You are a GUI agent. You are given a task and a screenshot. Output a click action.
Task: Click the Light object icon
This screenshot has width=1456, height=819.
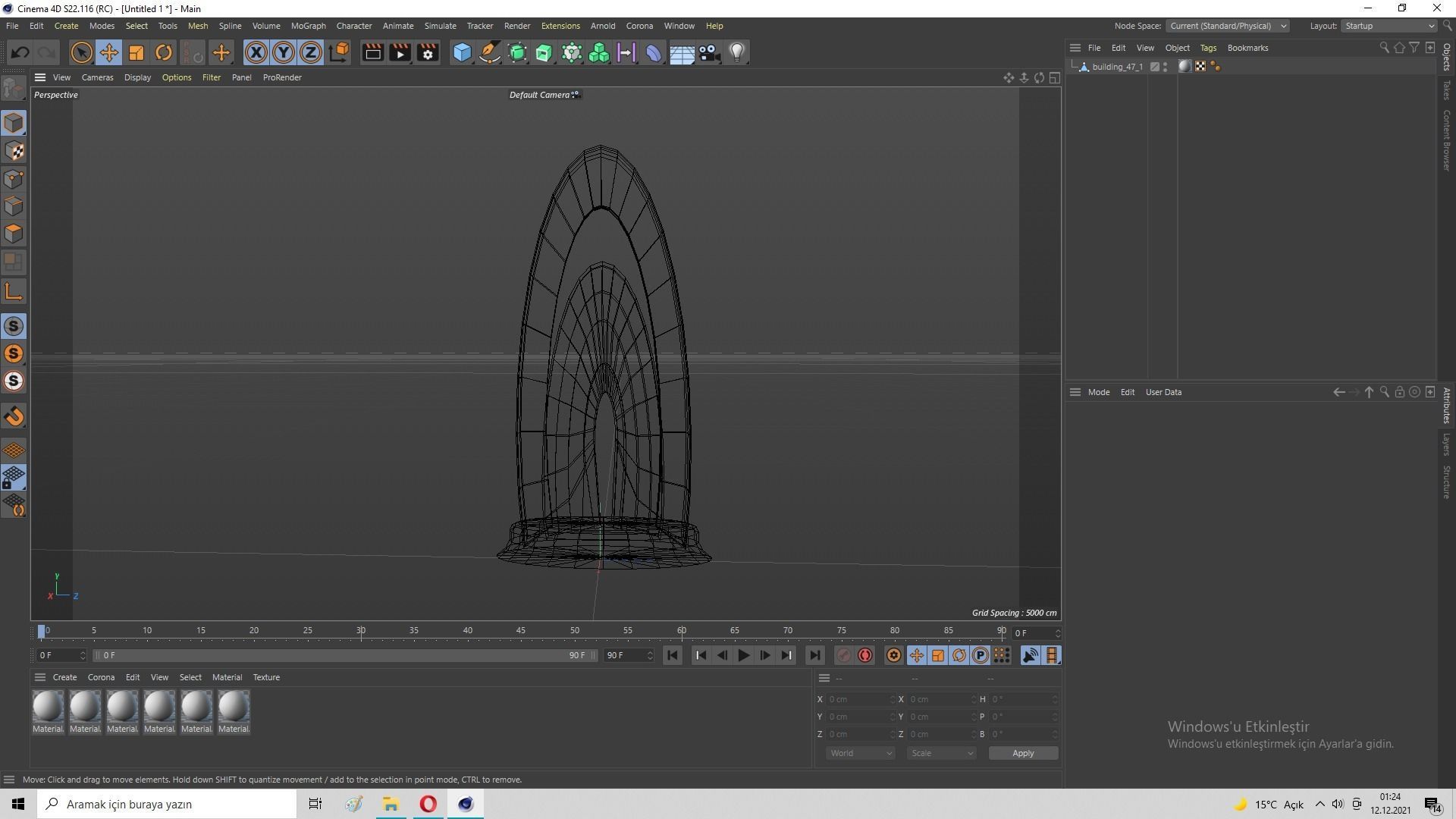click(736, 52)
